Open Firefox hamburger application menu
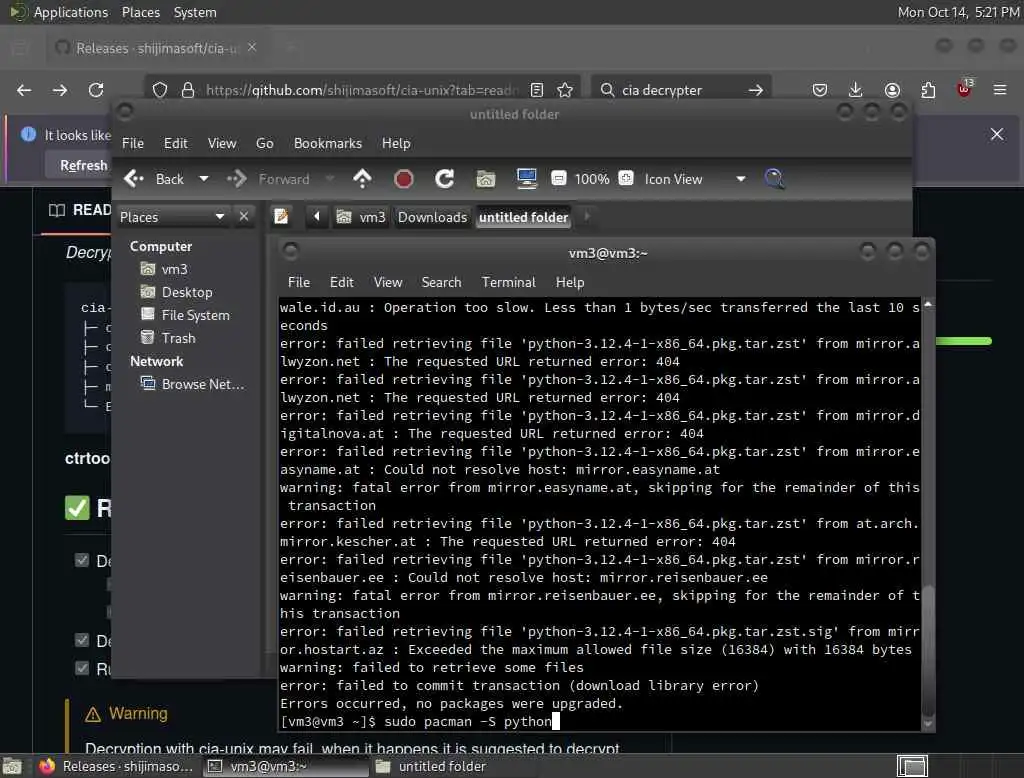Screen dimensions: 1024x778 1000,90
